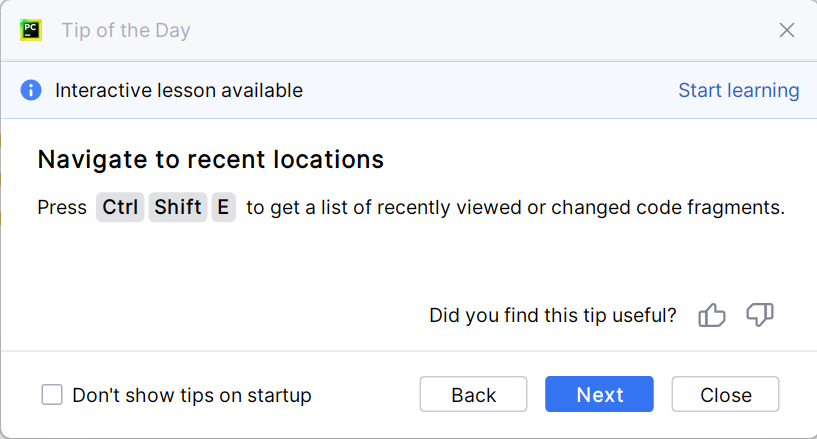Click the blue info icon in banner
The image size is (817, 439).
tap(31, 90)
